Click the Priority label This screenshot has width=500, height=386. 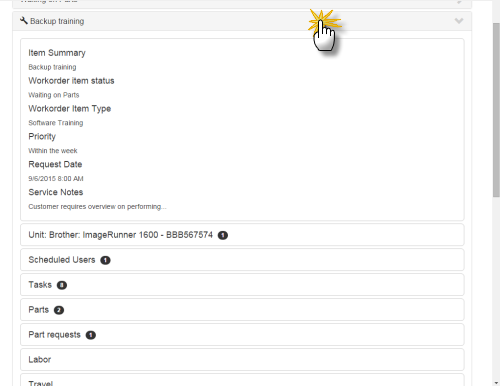point(42,137)
